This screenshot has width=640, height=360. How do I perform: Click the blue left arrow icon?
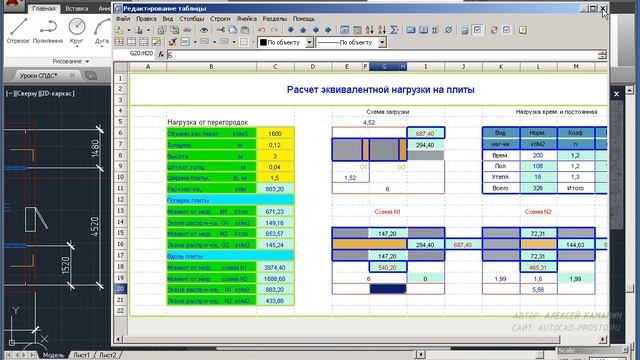[316, 30]
